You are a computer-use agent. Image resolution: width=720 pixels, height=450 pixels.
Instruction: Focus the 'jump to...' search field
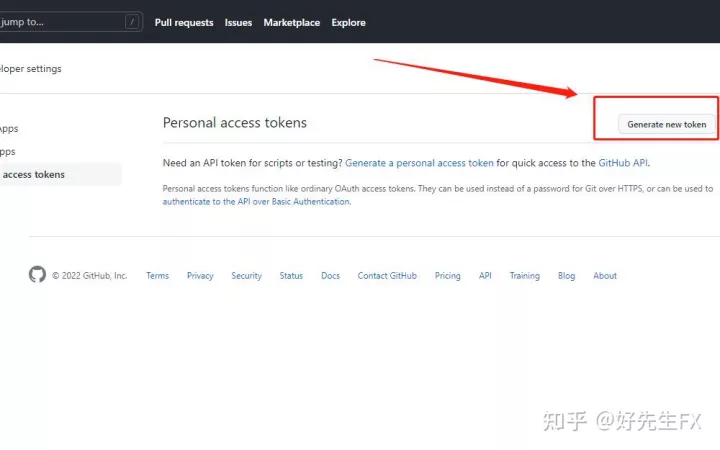click(71, 22)
